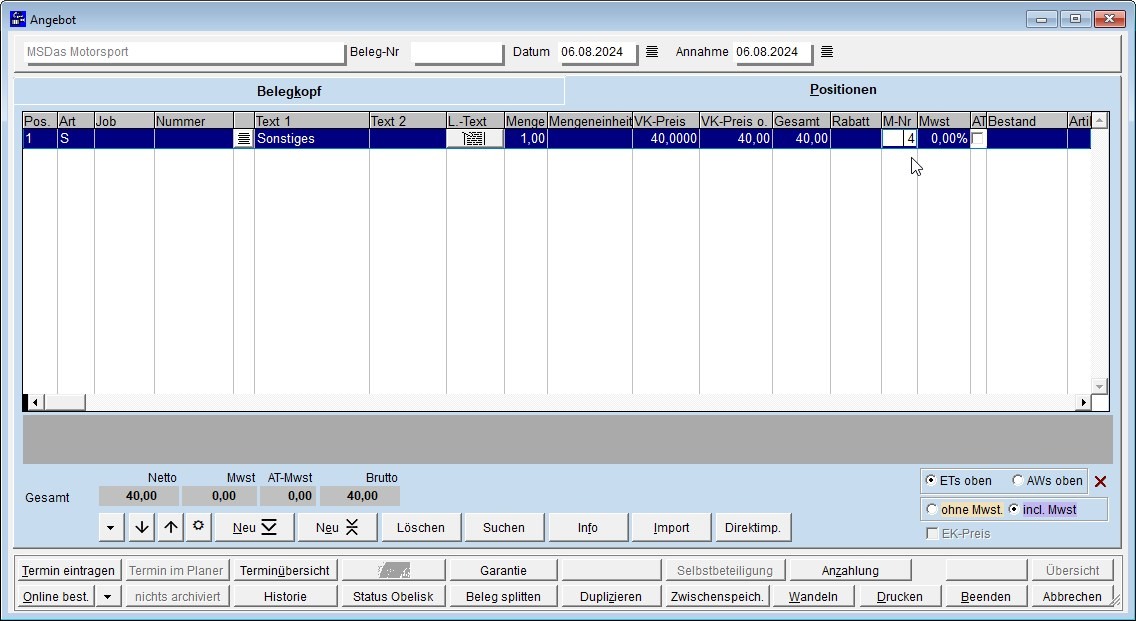
Task: Click the Duplizieren button
Action: (x=611, y=597)
